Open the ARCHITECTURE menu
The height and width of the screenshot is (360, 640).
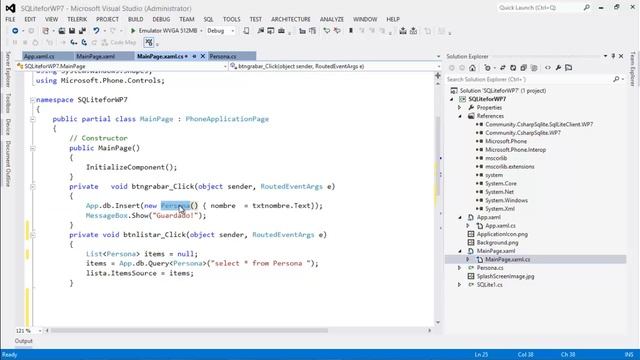click(x=291, y=19)
